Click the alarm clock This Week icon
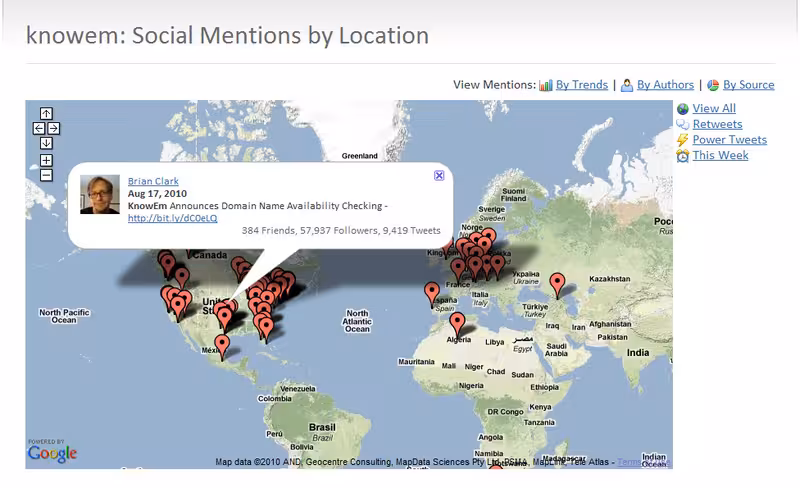This screenshot has height=488, width=800. click(x=683, y=156)
